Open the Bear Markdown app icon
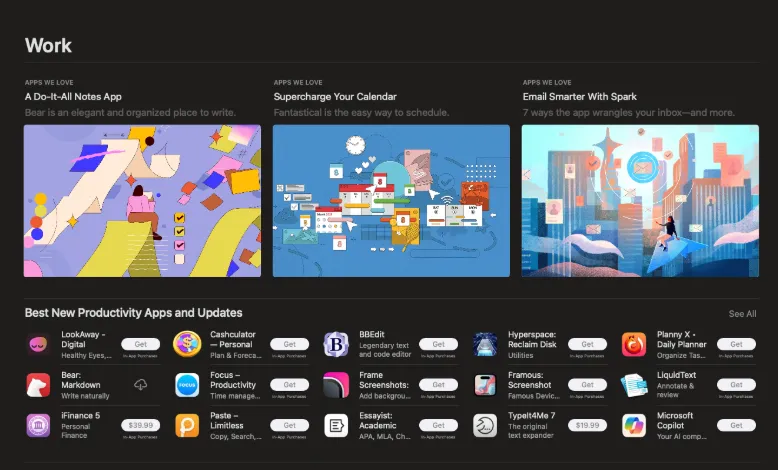 [38, 385]
